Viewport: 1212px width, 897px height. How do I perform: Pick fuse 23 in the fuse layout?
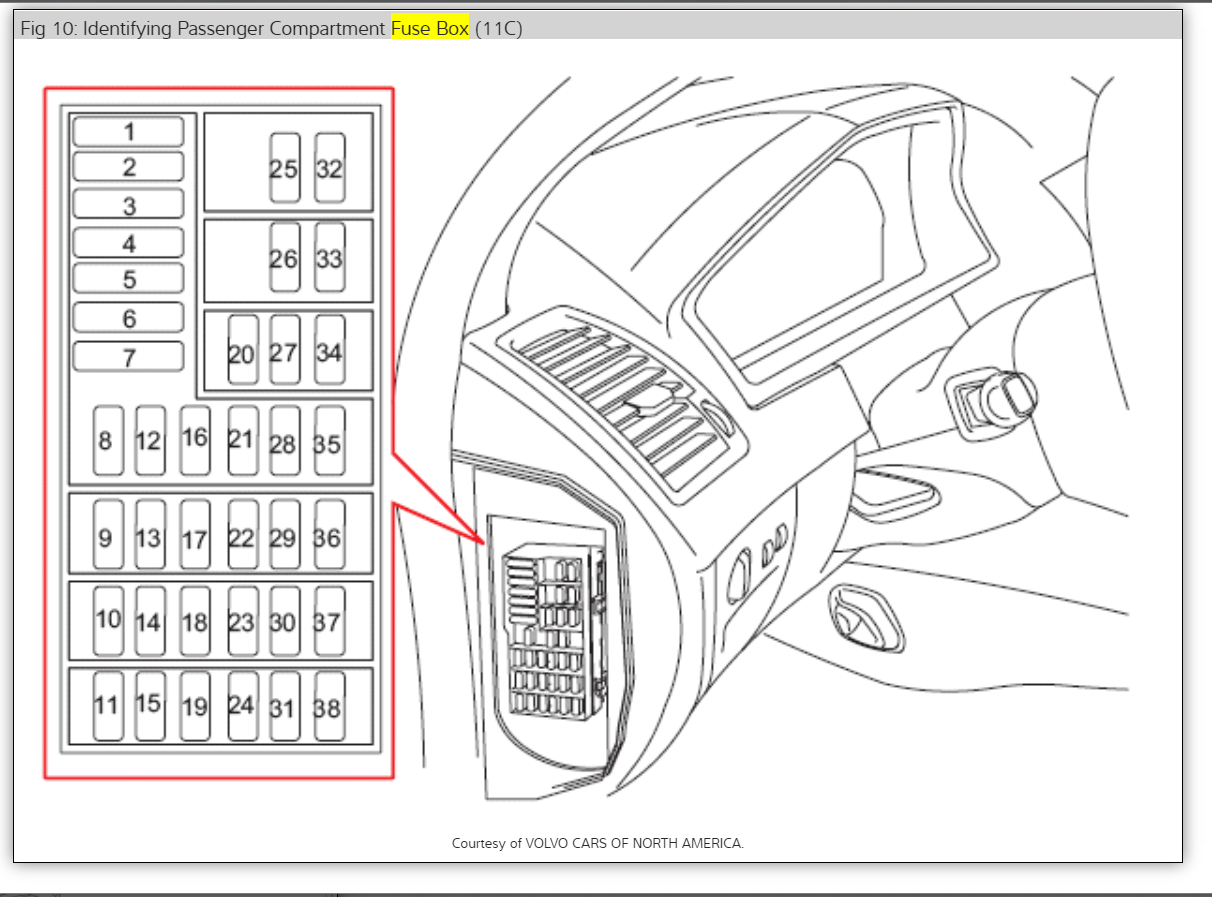[242, 621]
